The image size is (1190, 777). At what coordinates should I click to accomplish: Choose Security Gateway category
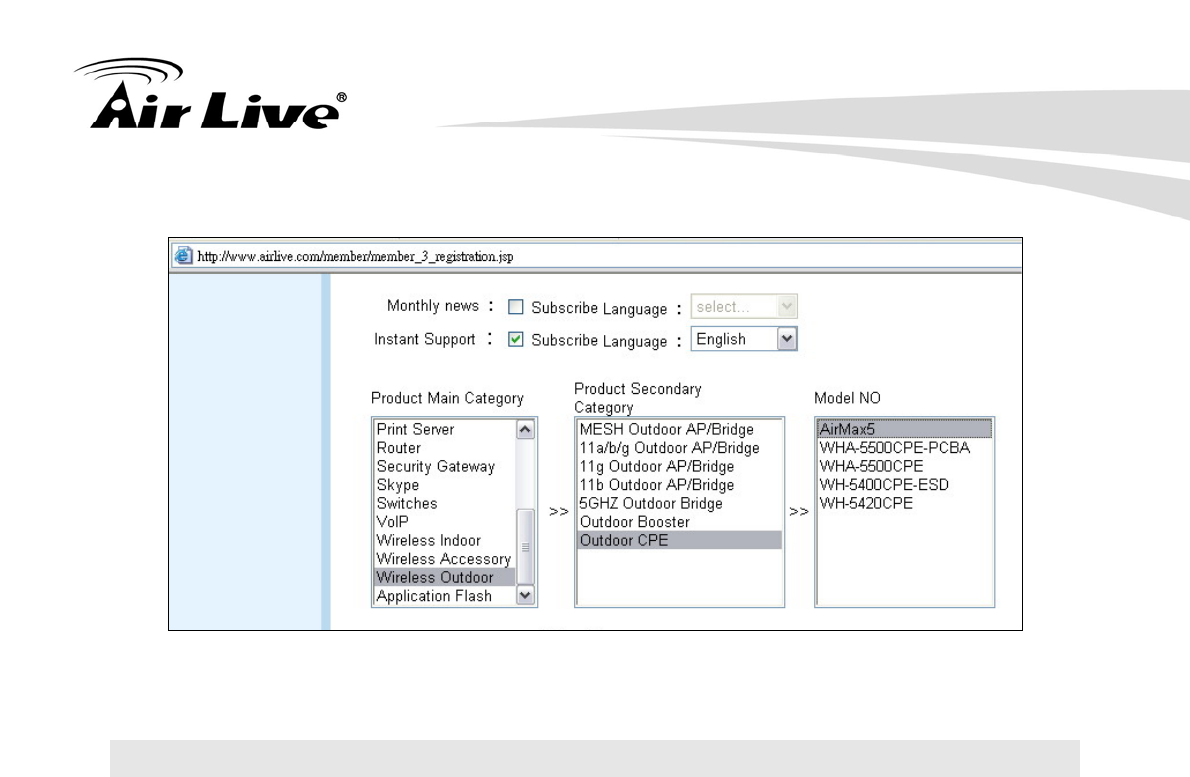coord(445,467)
